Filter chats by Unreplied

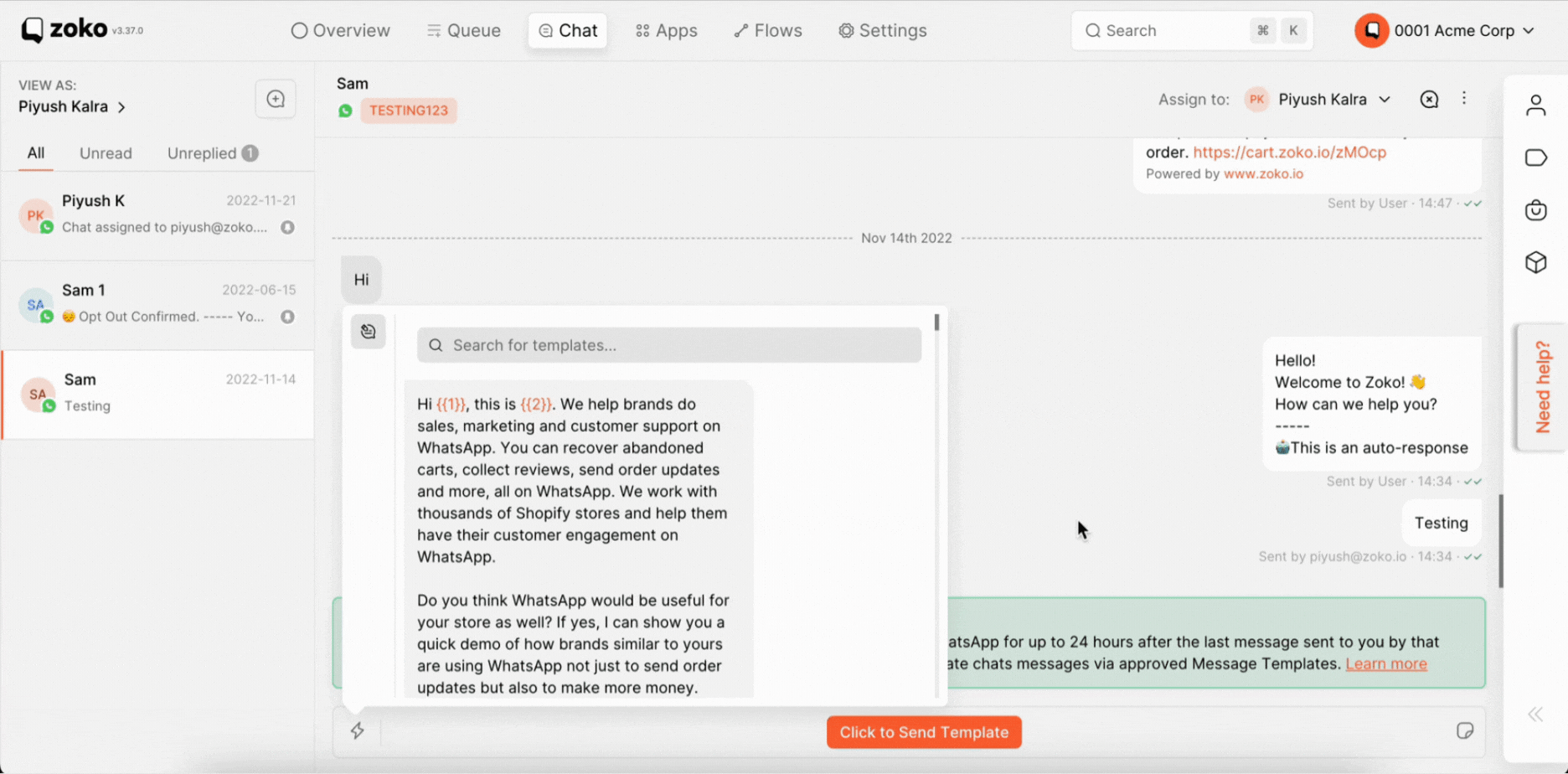tap(212, 153)
